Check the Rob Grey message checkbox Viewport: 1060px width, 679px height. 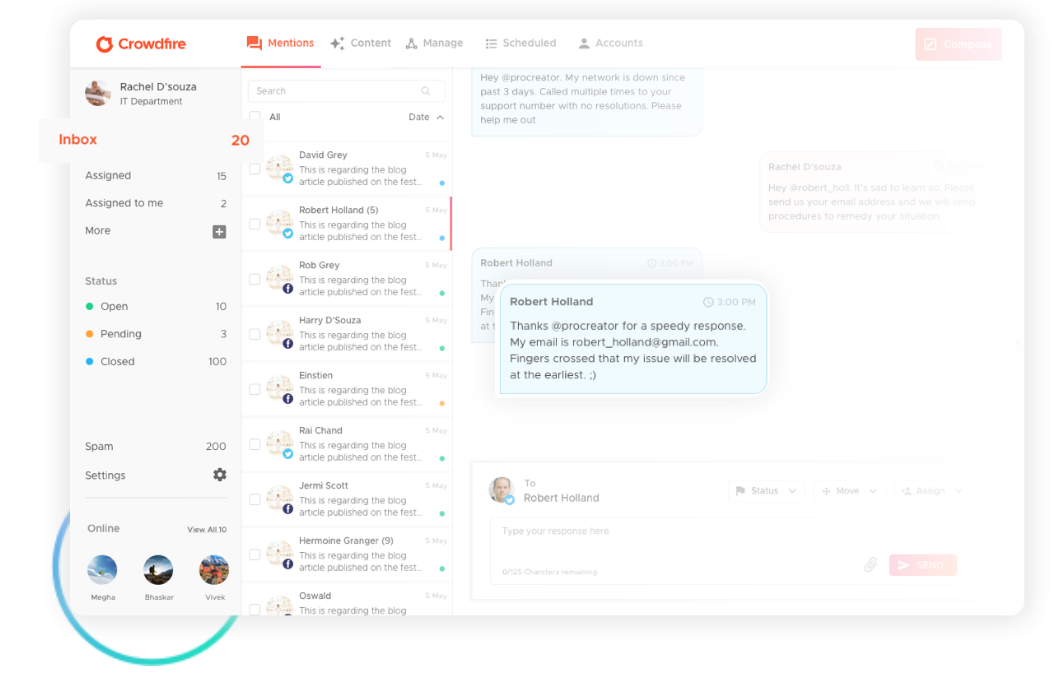point(255,279)
